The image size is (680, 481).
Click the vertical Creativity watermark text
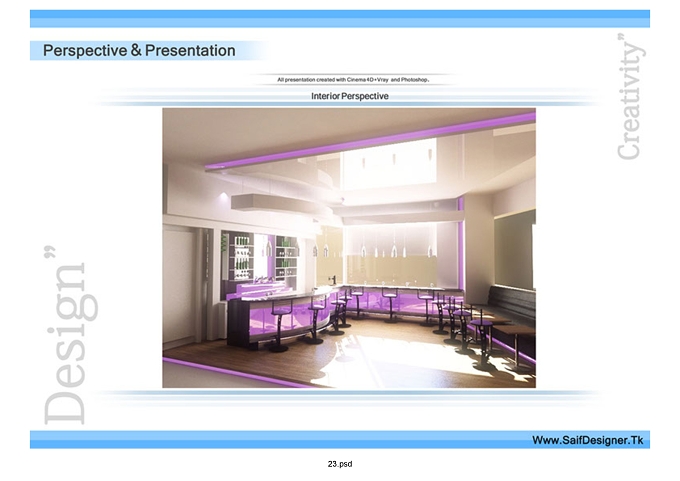[x=631, y=96]
